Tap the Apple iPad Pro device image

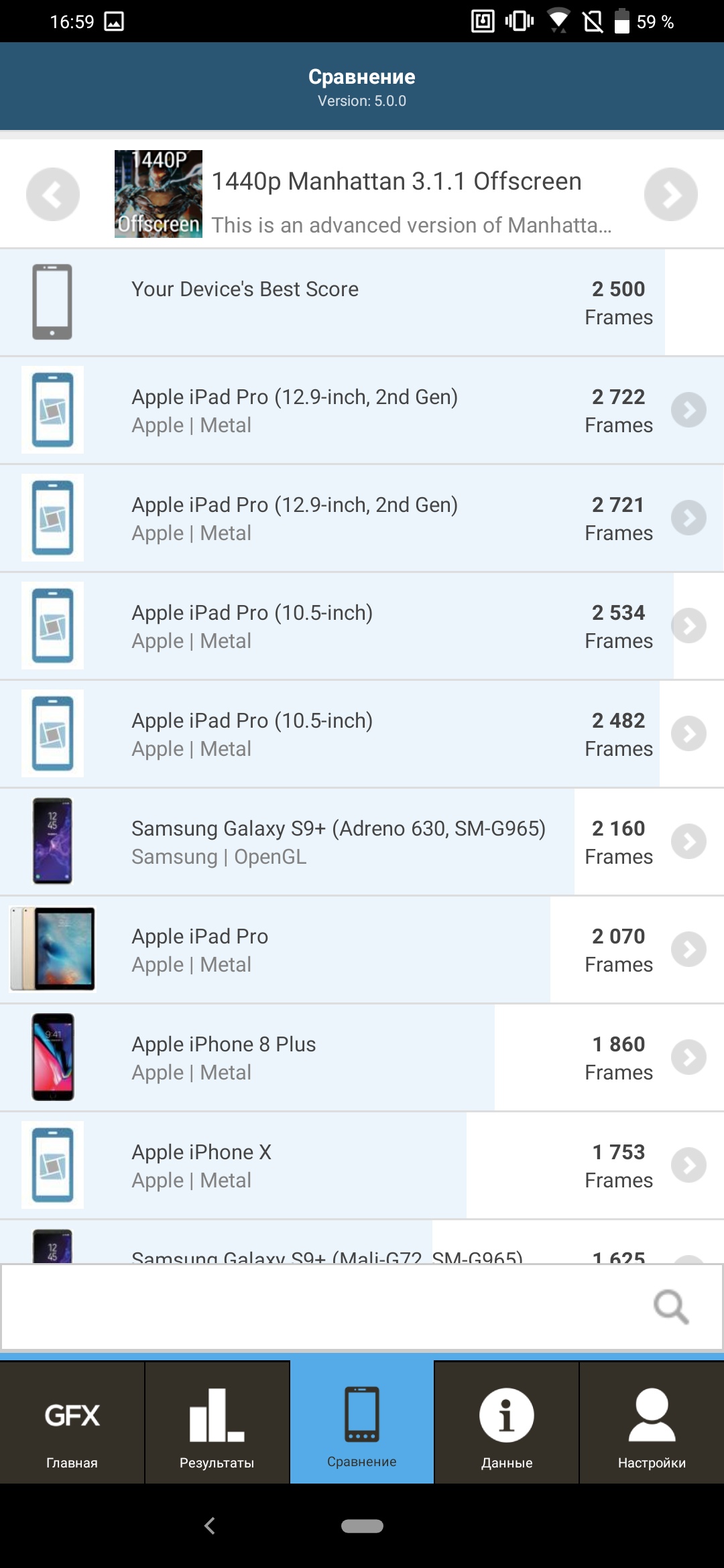52,949
